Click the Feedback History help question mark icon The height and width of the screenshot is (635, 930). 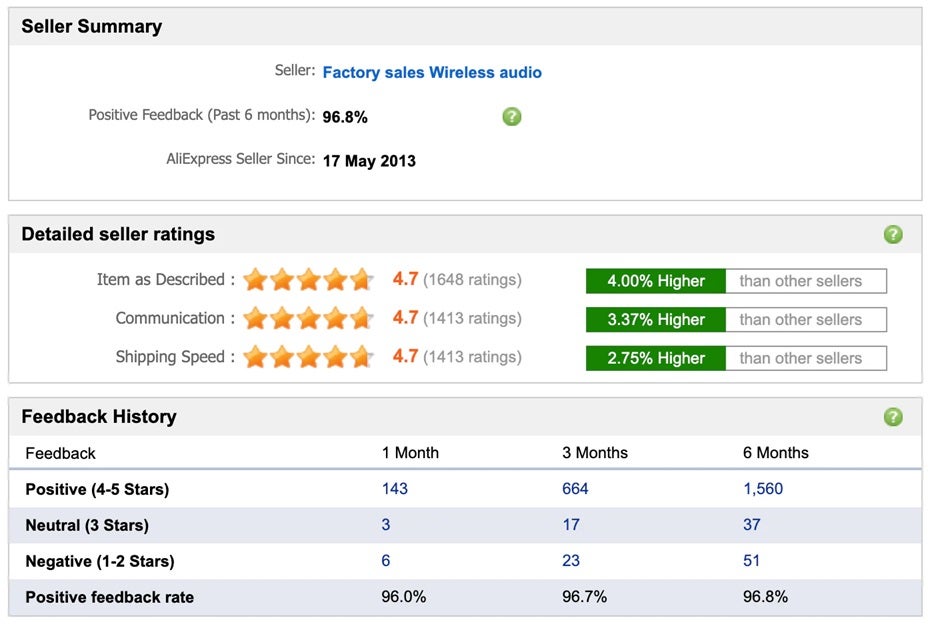(x=893, y=417)
